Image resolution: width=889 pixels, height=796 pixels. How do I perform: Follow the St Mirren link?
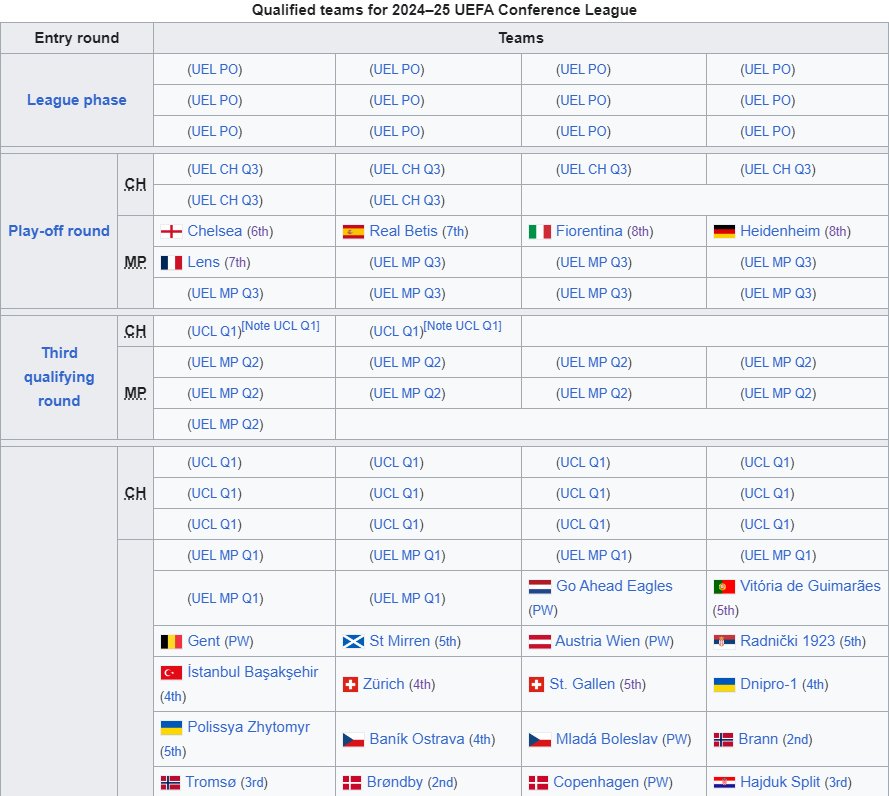(399, 641)
